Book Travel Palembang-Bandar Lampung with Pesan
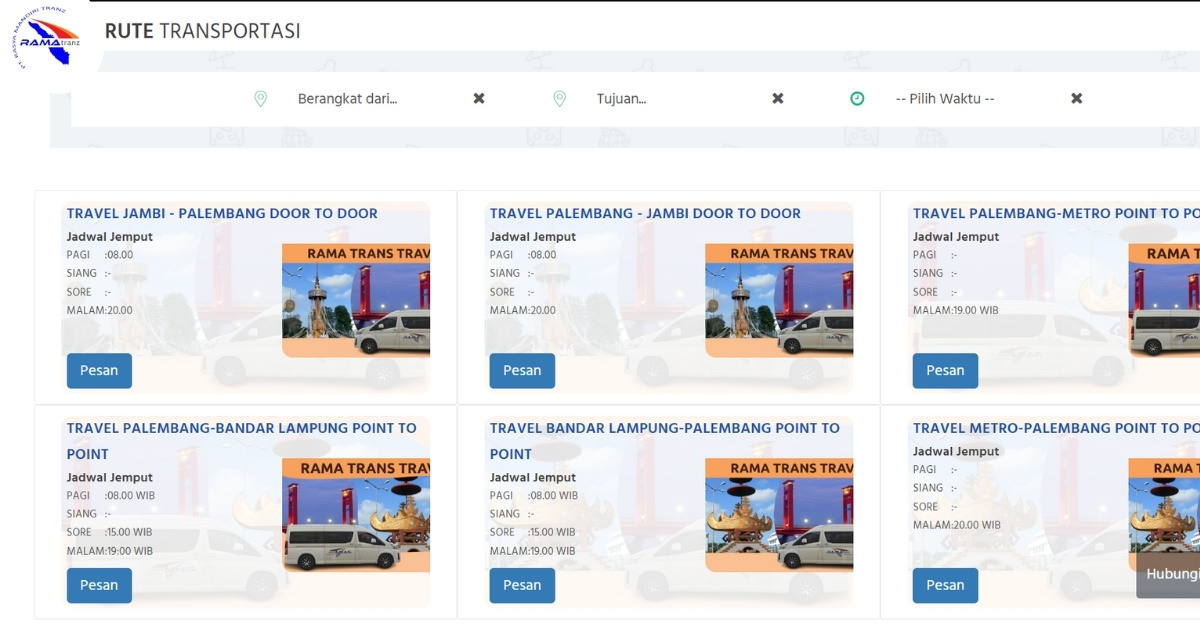1200x630 pixels. tap(99, 585)
